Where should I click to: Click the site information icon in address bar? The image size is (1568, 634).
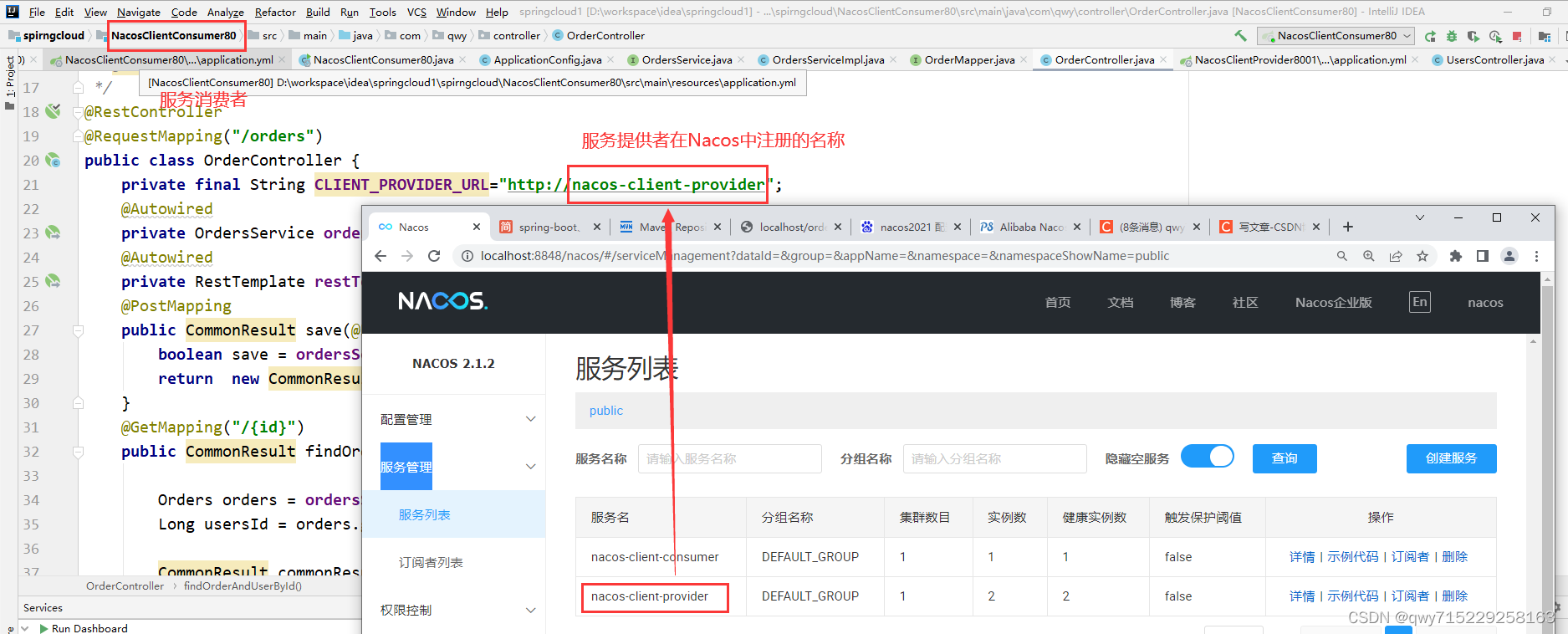click(467, 256)
